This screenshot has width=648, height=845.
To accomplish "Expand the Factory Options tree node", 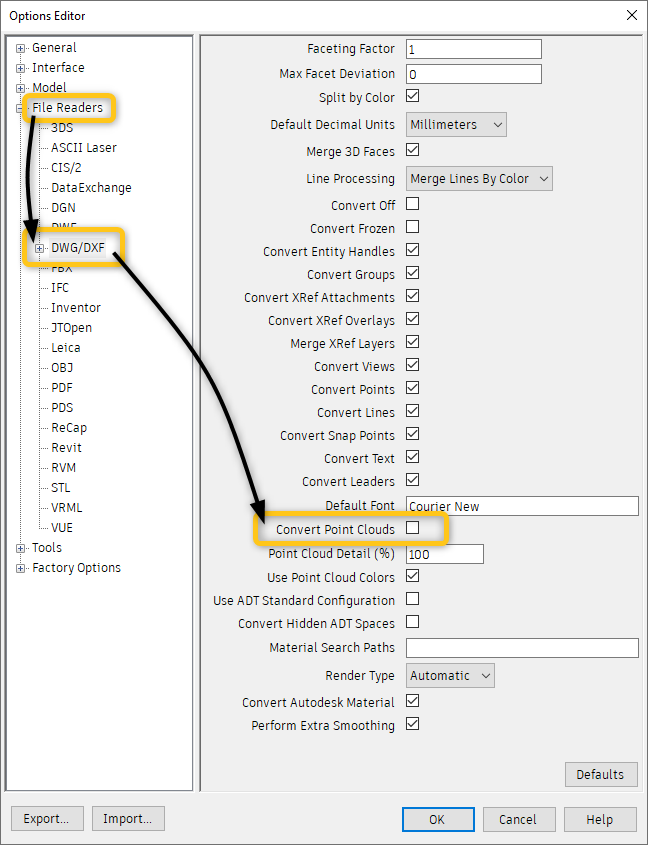I will (21, 567).
